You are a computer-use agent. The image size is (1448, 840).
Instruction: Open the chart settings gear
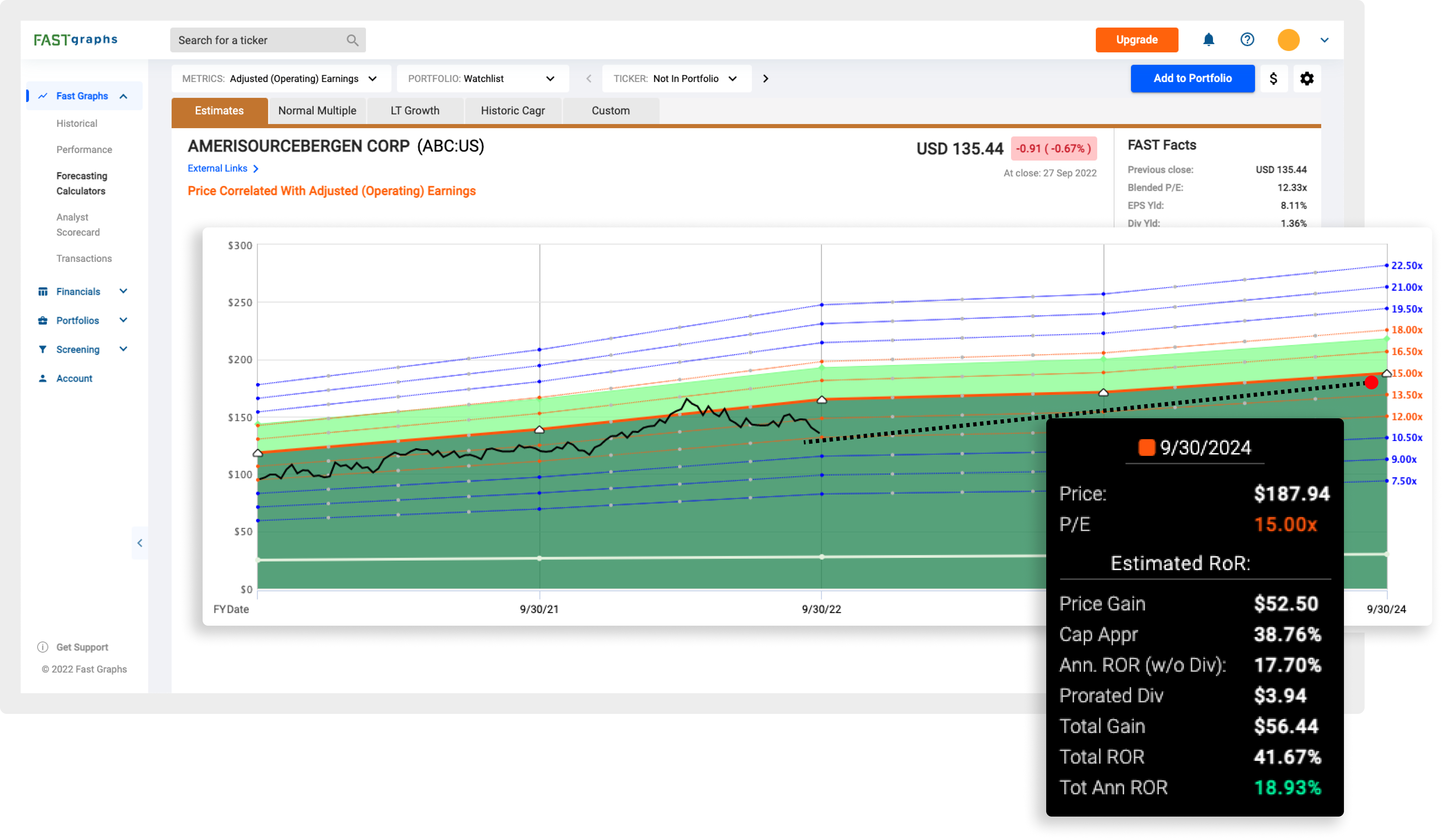(x=1307, y=79)
